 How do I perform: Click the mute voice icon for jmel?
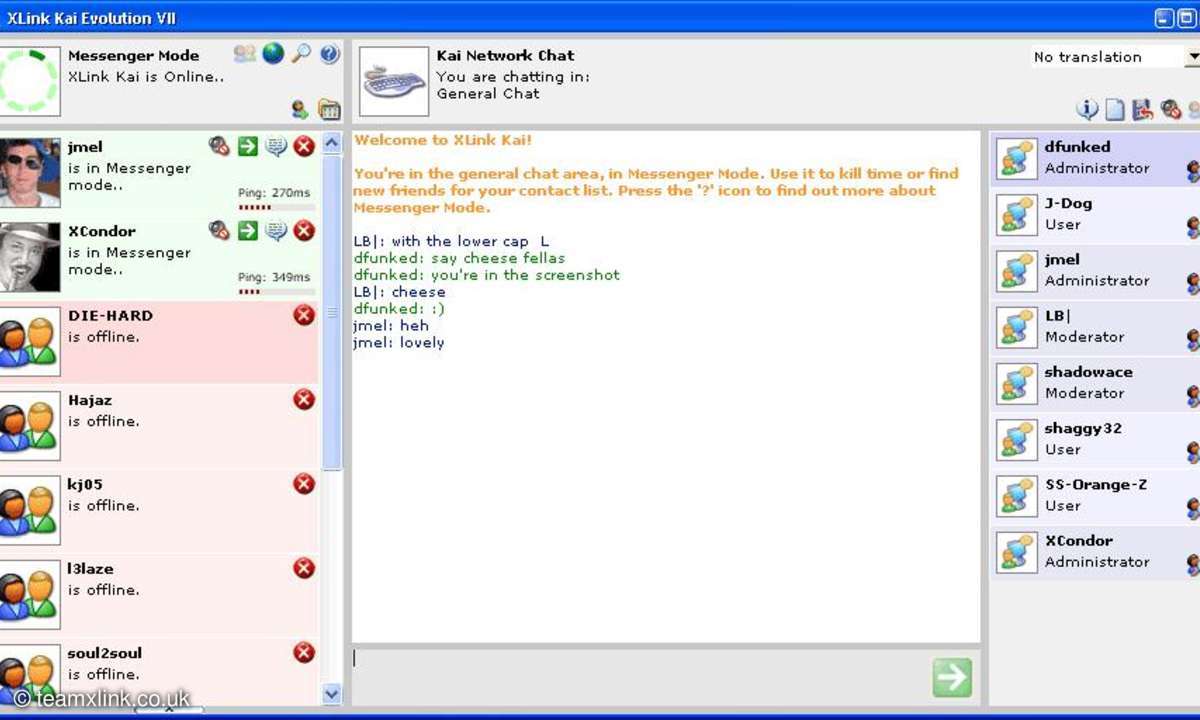tap(219, 147)
